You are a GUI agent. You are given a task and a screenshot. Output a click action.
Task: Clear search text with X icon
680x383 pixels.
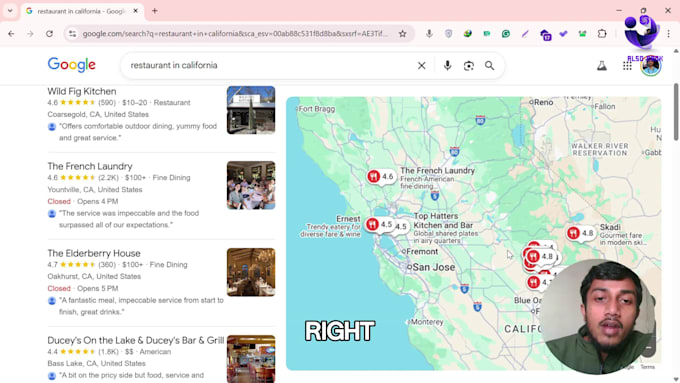click(422, 65)
